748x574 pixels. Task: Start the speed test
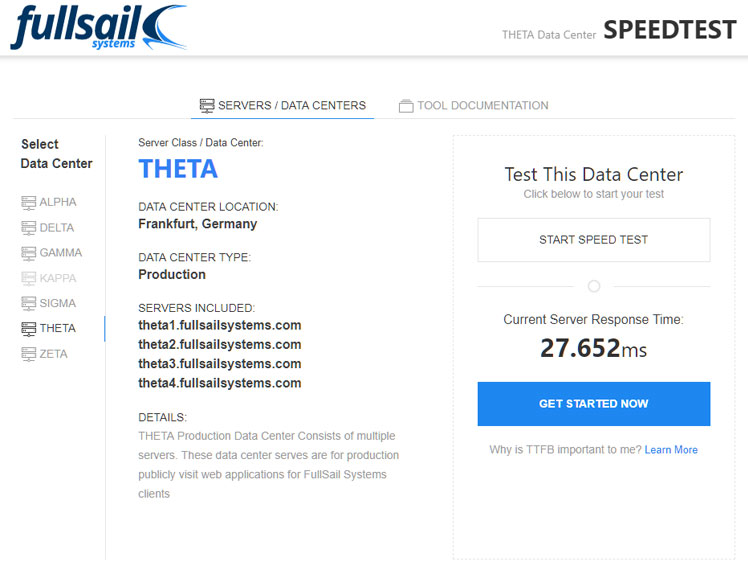tap(593, 240)
